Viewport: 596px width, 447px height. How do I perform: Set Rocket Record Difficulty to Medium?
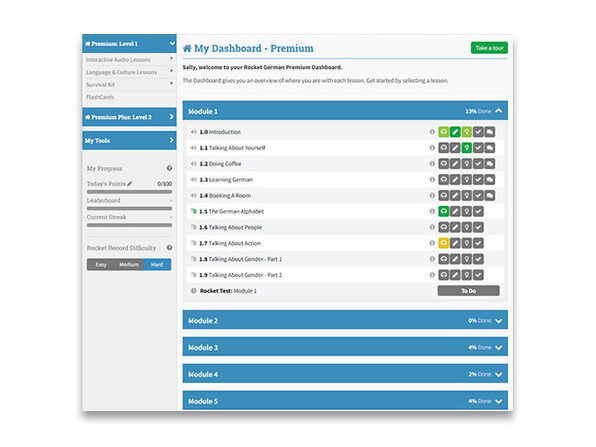(129, 265)
